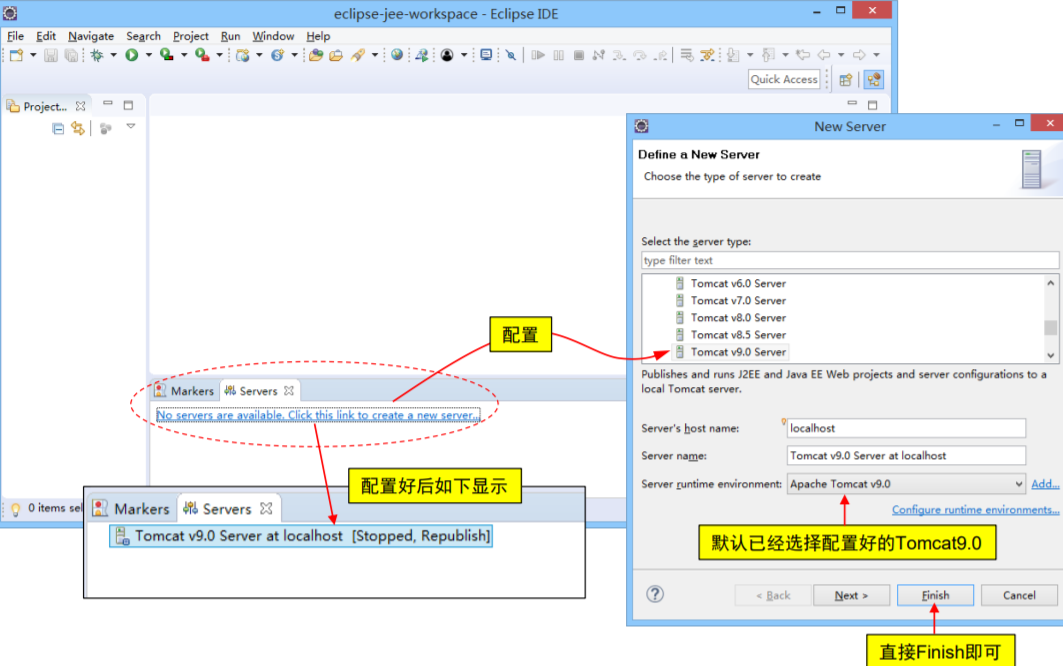Click Collapse All in Project Explorer
Image resolution: width=1063 pixels, height=666 pixels.
pyautogui.click(x=58, y=128)
